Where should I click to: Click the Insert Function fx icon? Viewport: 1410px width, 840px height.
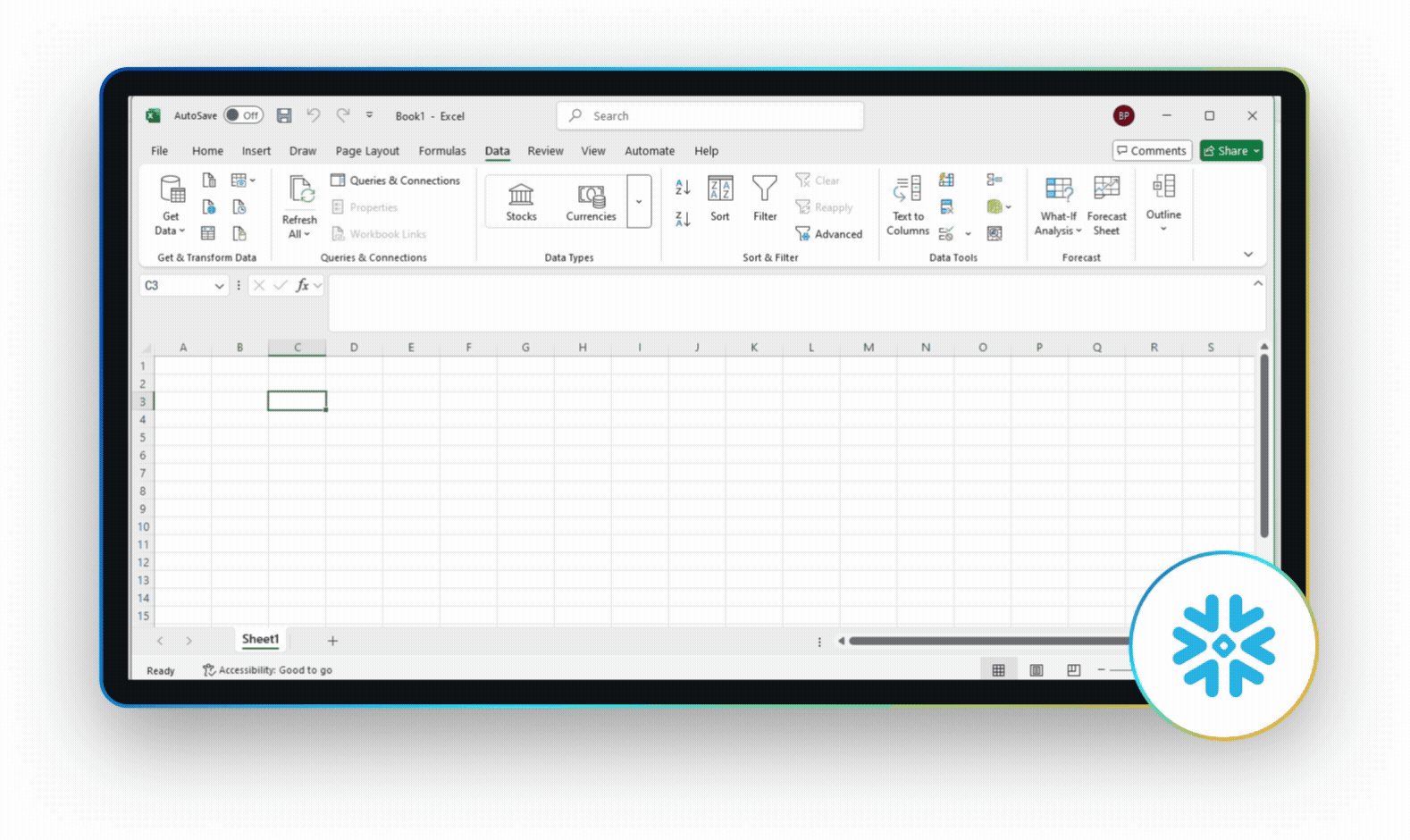[303, 285]
